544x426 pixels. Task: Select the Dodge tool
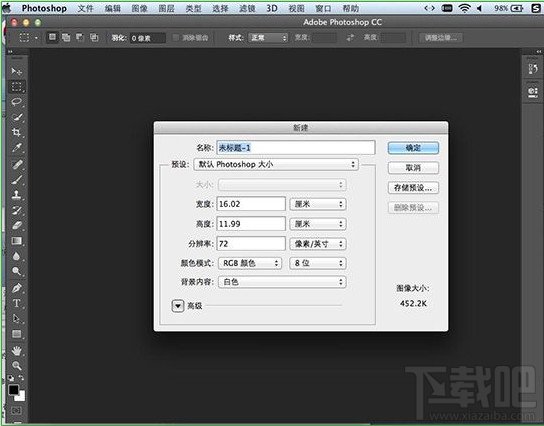(16, 271)
